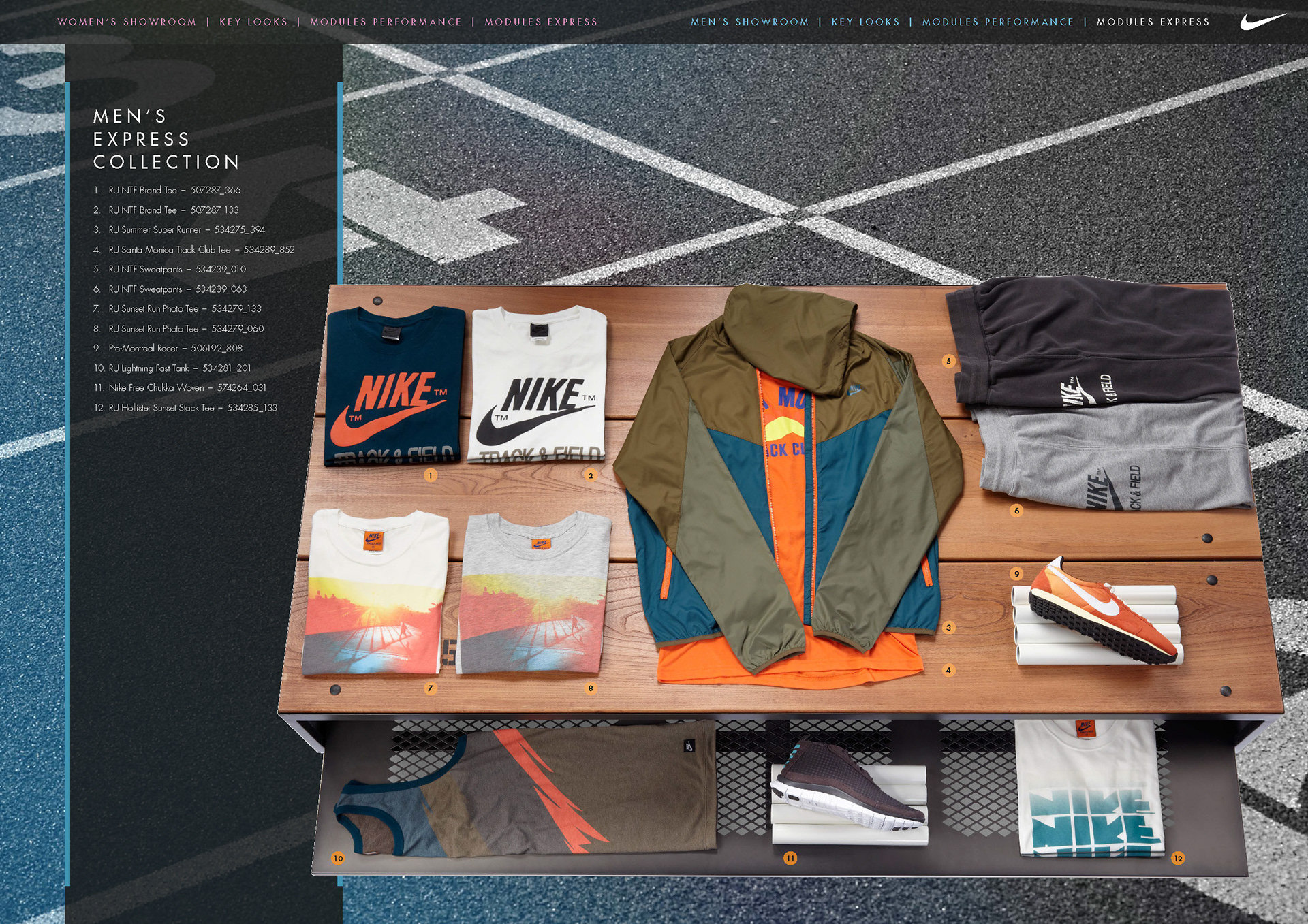
Task: Click numbered marker 7 under sunset tee
Action: [x=430, y=688]
